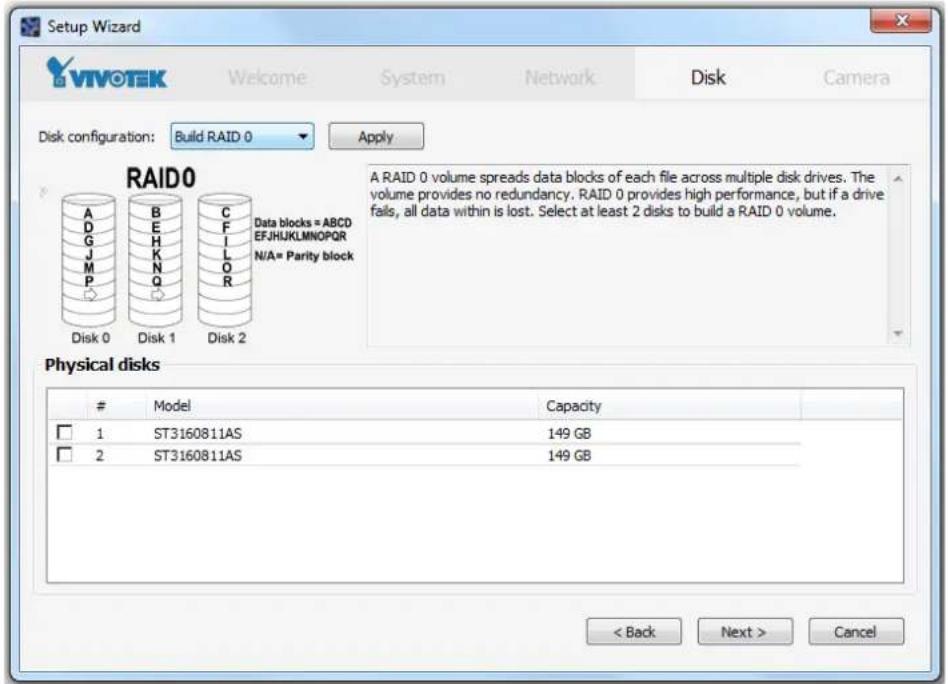This screenshot has width=948, height=684.
Task: Open the Disk configuration dropdown
Action: click(x=242, y=137)
